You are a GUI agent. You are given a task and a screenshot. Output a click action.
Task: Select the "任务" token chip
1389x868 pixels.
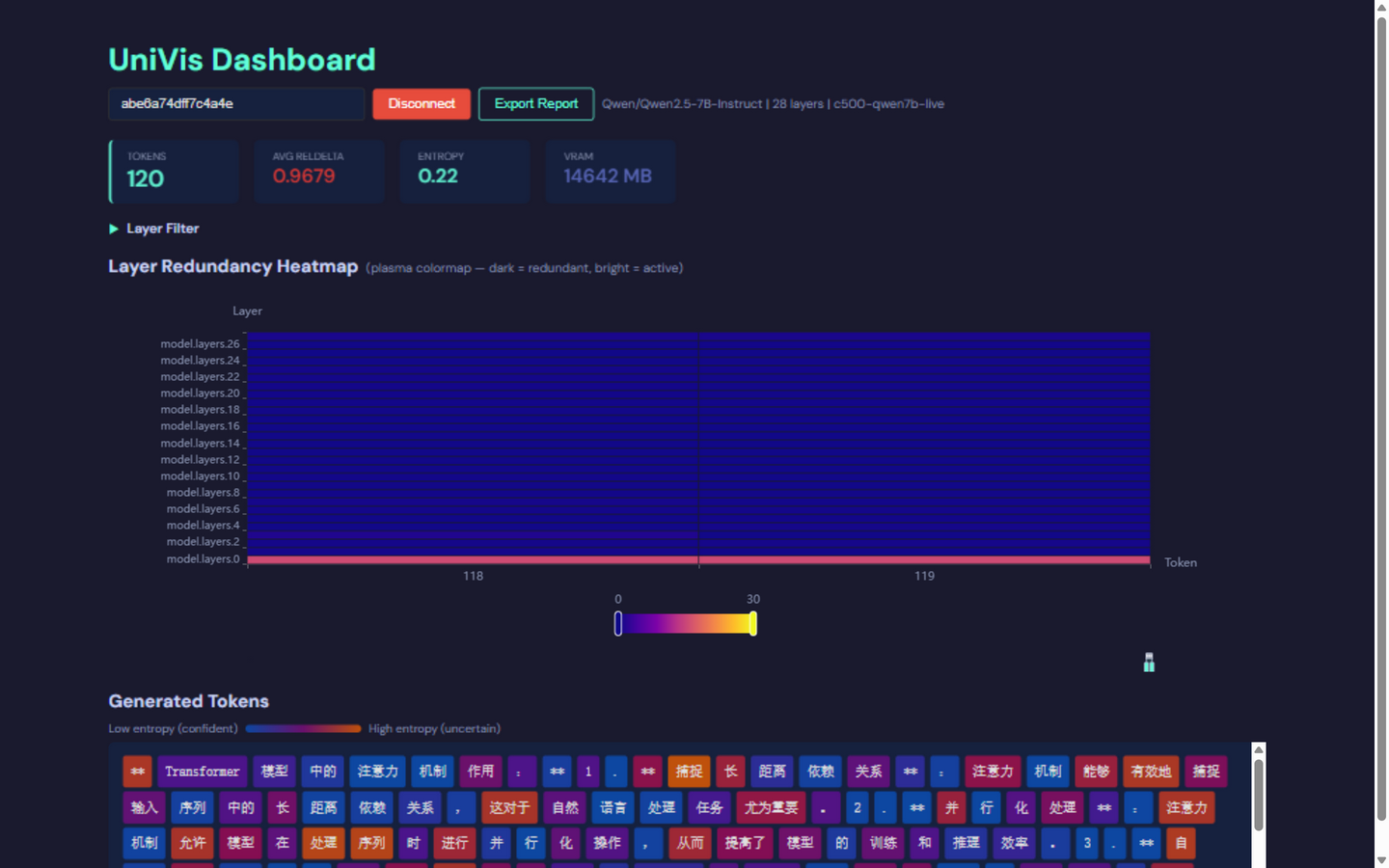pos(710,808)
